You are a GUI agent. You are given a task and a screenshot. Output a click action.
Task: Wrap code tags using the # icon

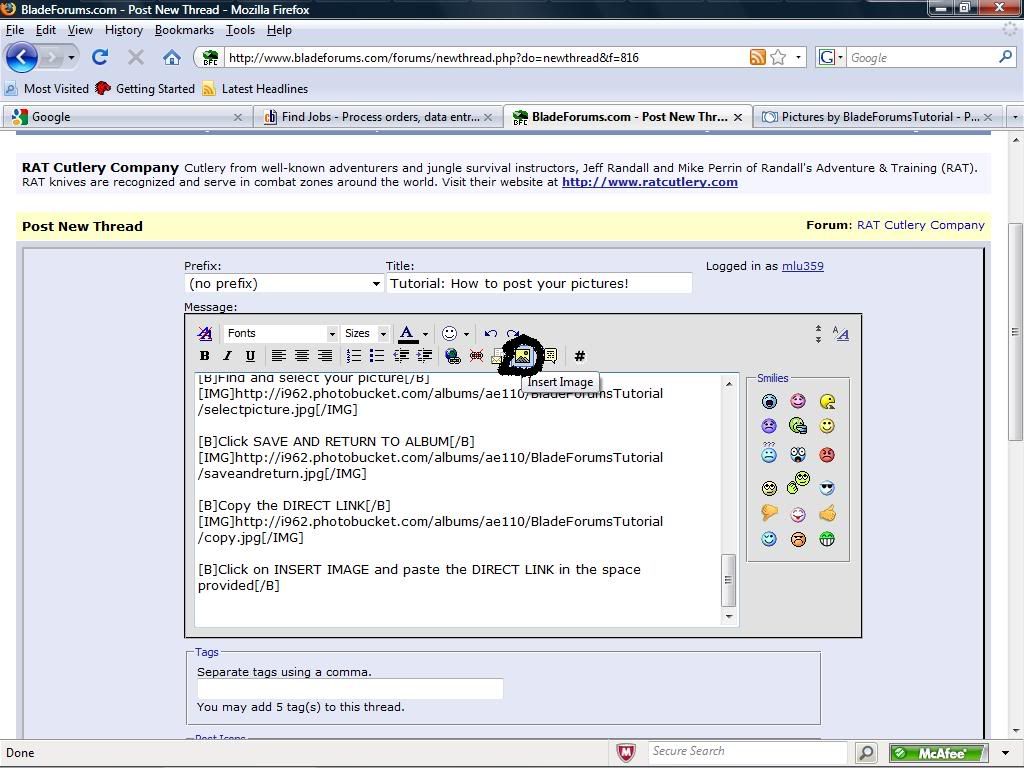click(579, 356)
